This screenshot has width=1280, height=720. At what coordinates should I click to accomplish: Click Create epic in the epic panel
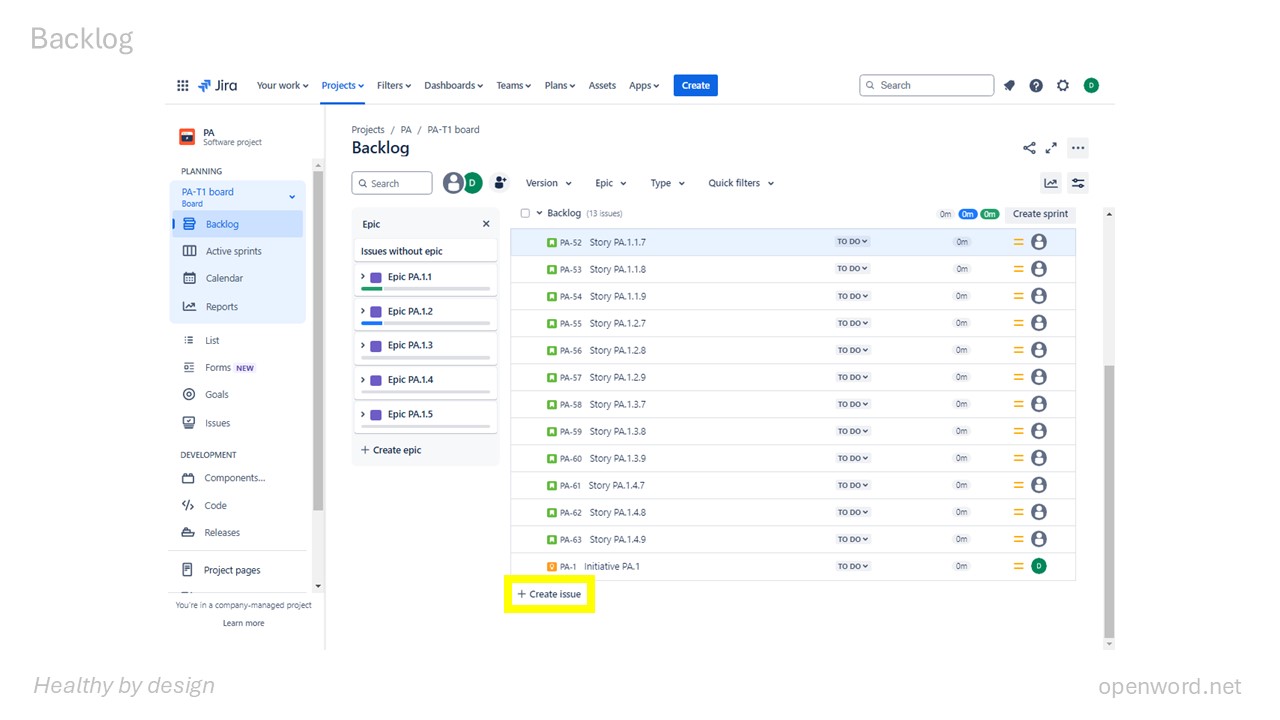click(391, 450)
